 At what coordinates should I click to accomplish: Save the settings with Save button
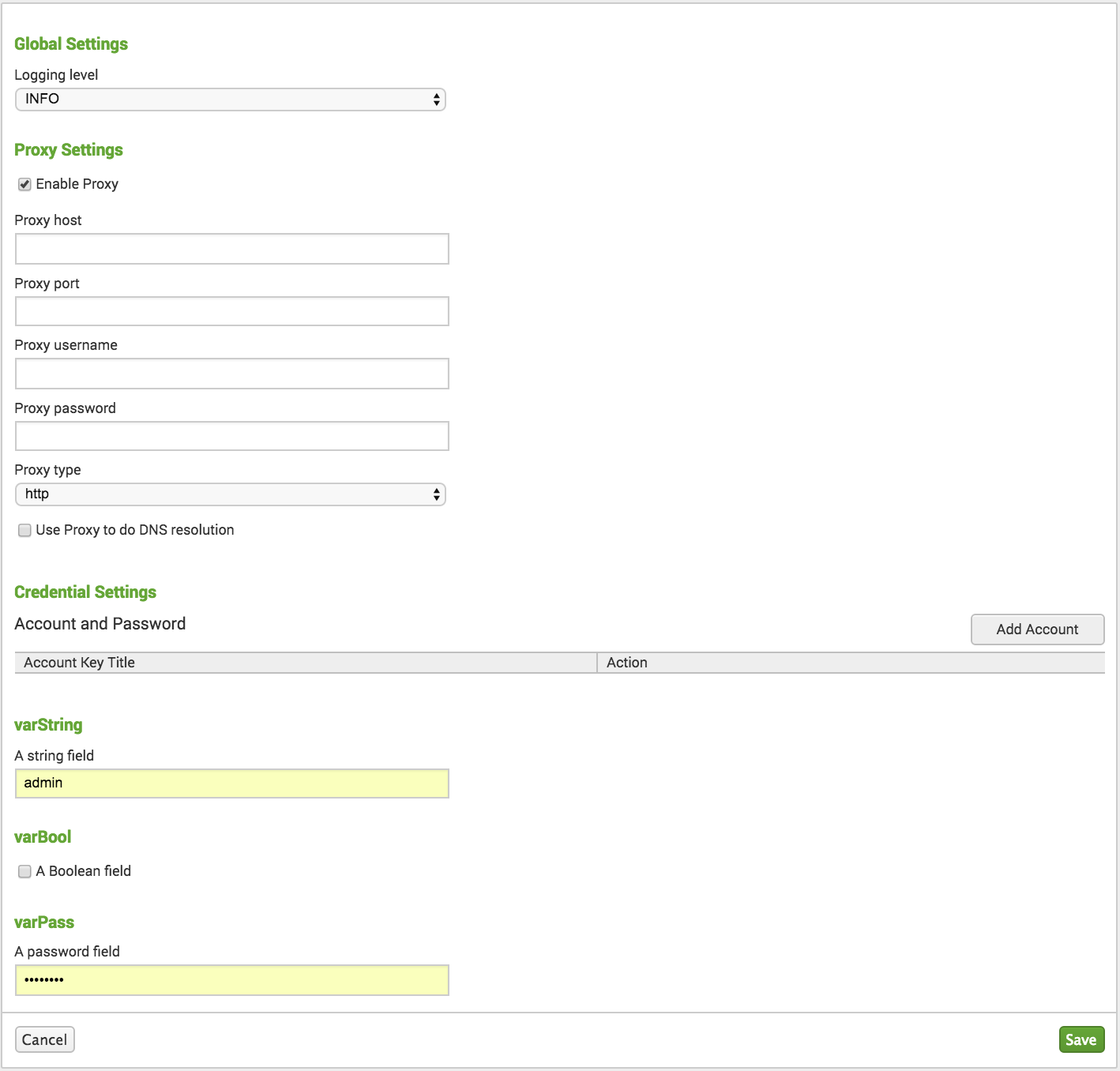click(1082, 1039)
